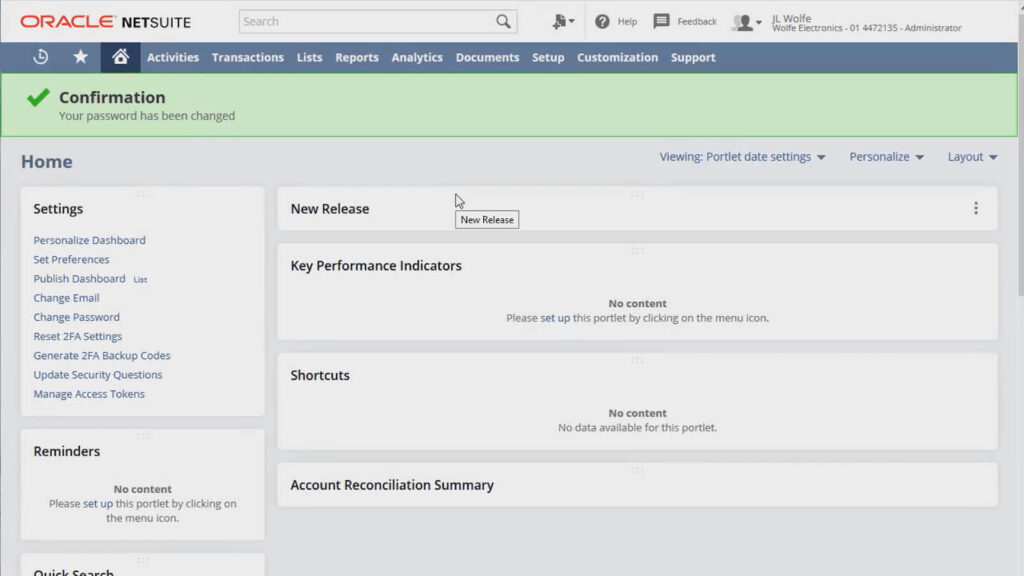Click the Key Performance Indicators title

pos(376,266)
